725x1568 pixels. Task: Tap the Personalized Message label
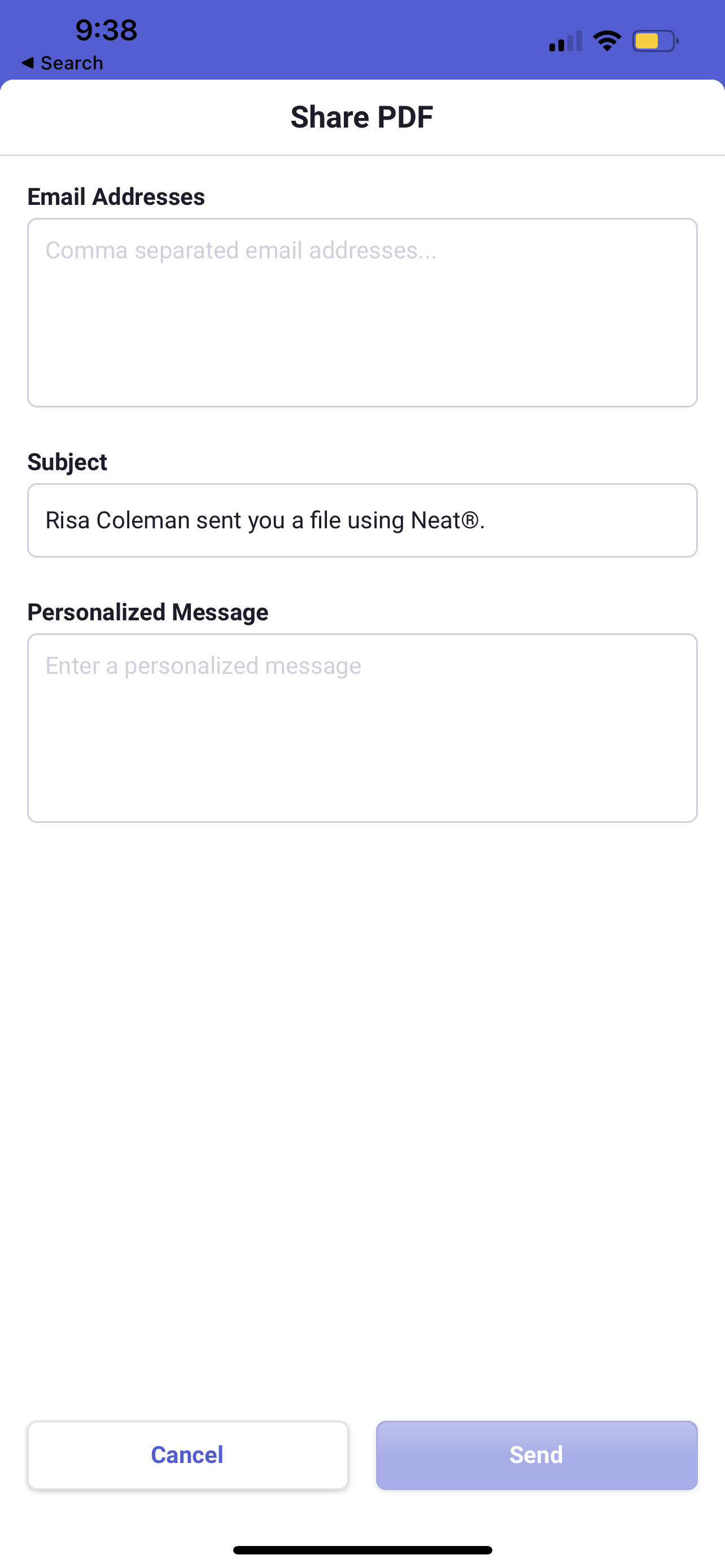[x=148, y=612]
